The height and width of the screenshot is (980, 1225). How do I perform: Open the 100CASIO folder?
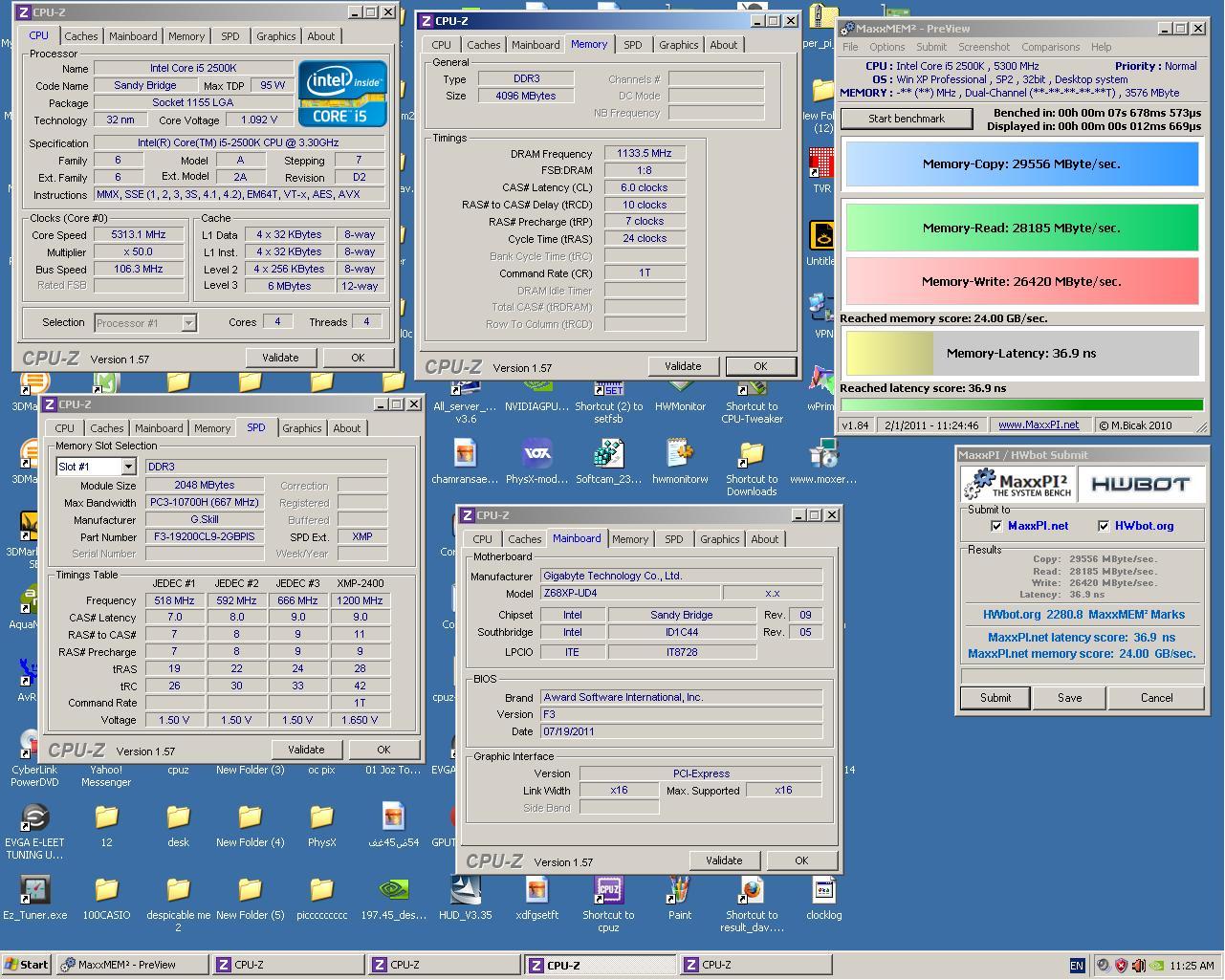[x=106, y=897]
